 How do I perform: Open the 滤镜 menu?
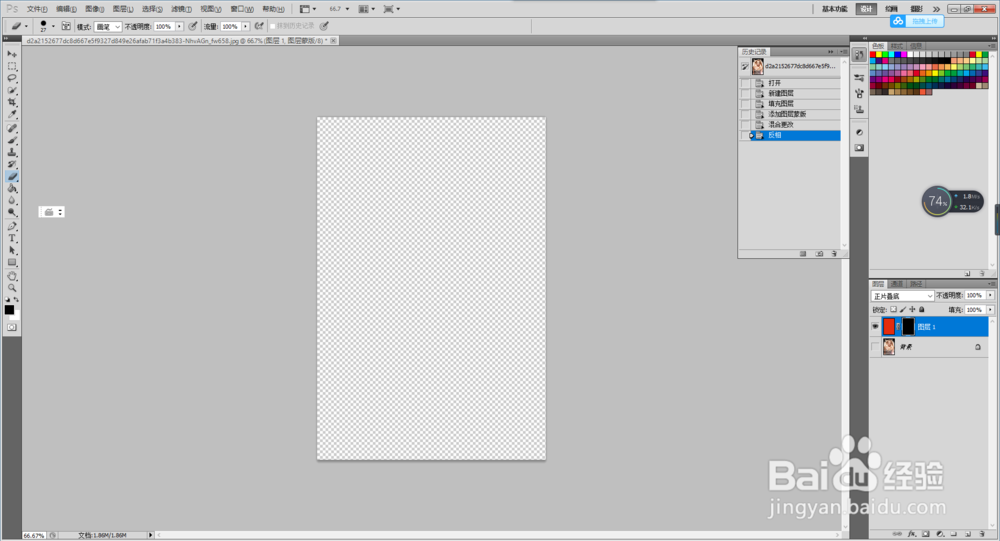[181, 9]
